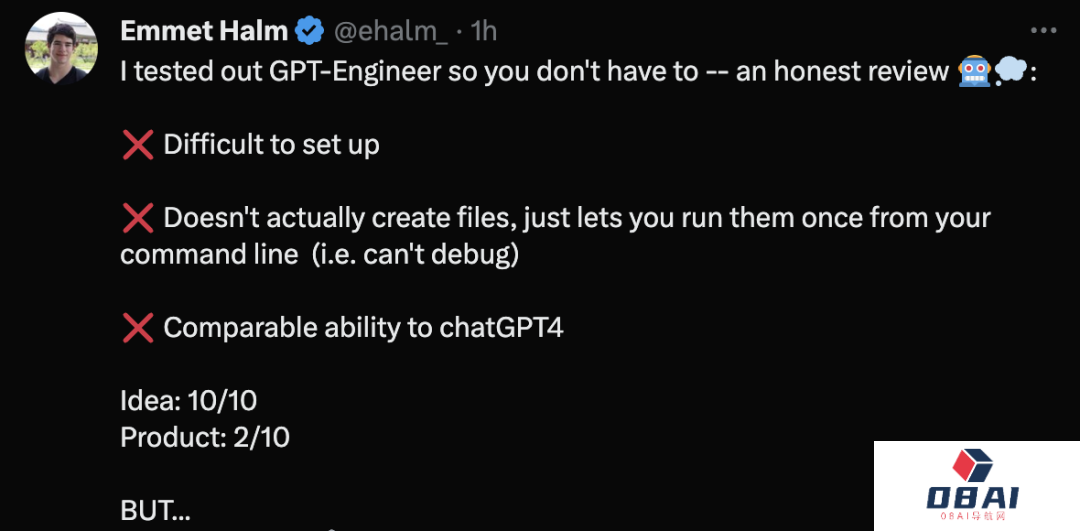This screenshot has width=1080, height=531.
Task: Click the 'Difficult to set up' text
Action: tap(271, 145)
